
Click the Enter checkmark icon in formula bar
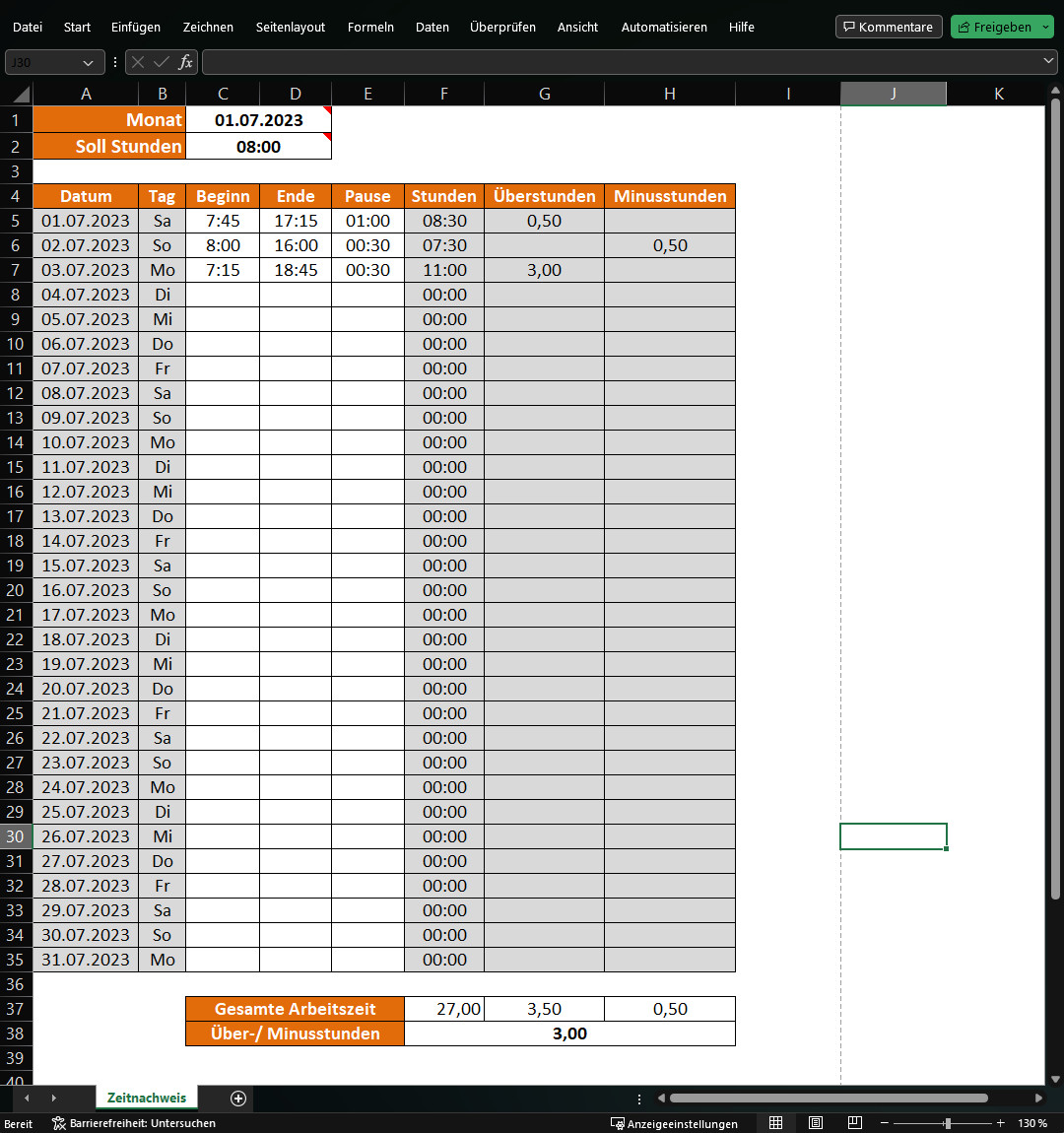[163, 61]
